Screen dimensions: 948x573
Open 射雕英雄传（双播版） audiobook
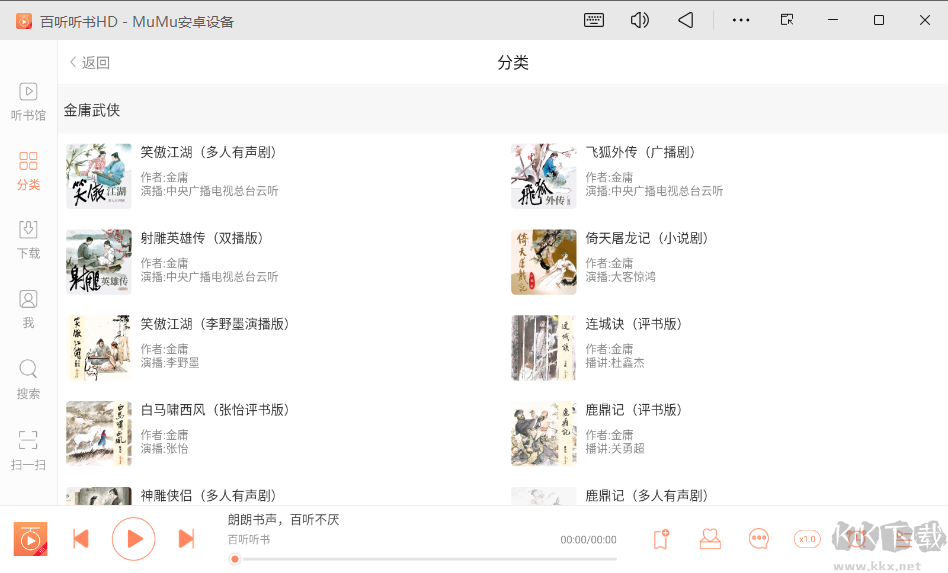point(202,238)
